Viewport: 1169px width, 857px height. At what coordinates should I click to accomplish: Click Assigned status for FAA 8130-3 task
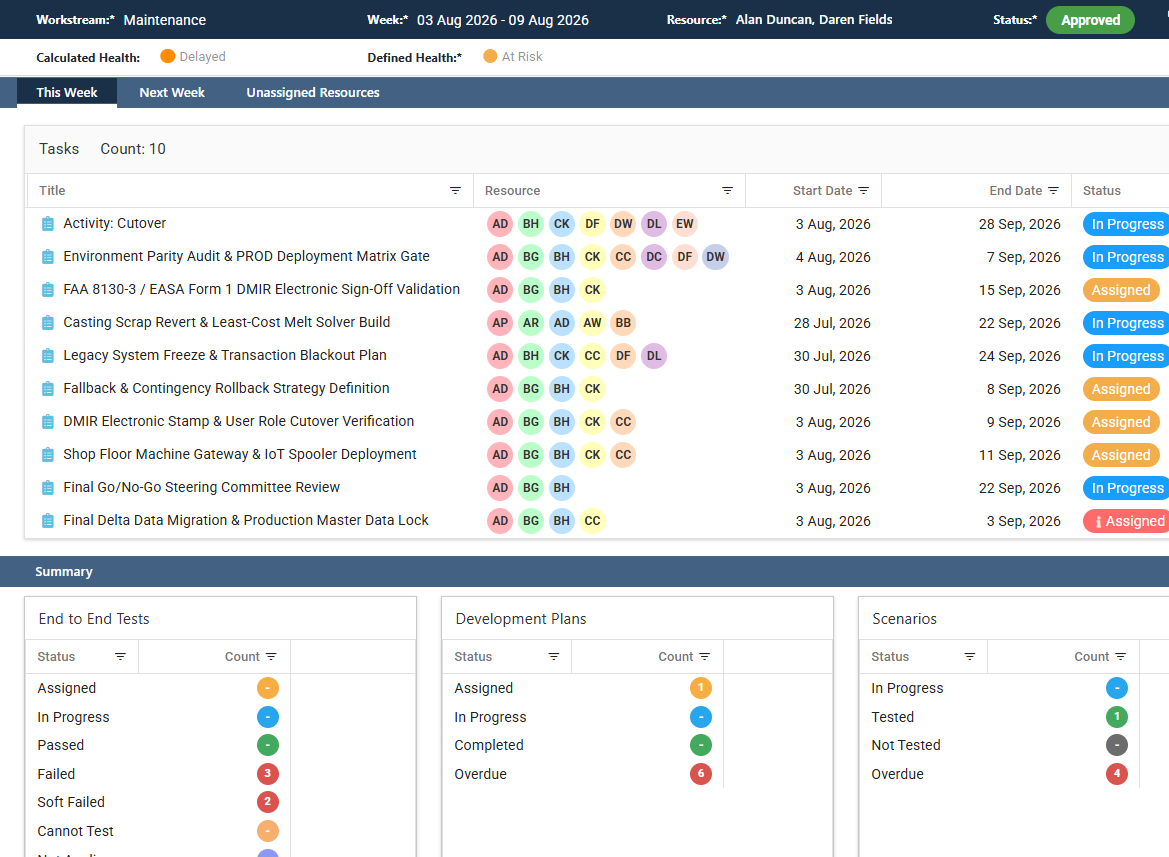click(x=1121, y=290)
